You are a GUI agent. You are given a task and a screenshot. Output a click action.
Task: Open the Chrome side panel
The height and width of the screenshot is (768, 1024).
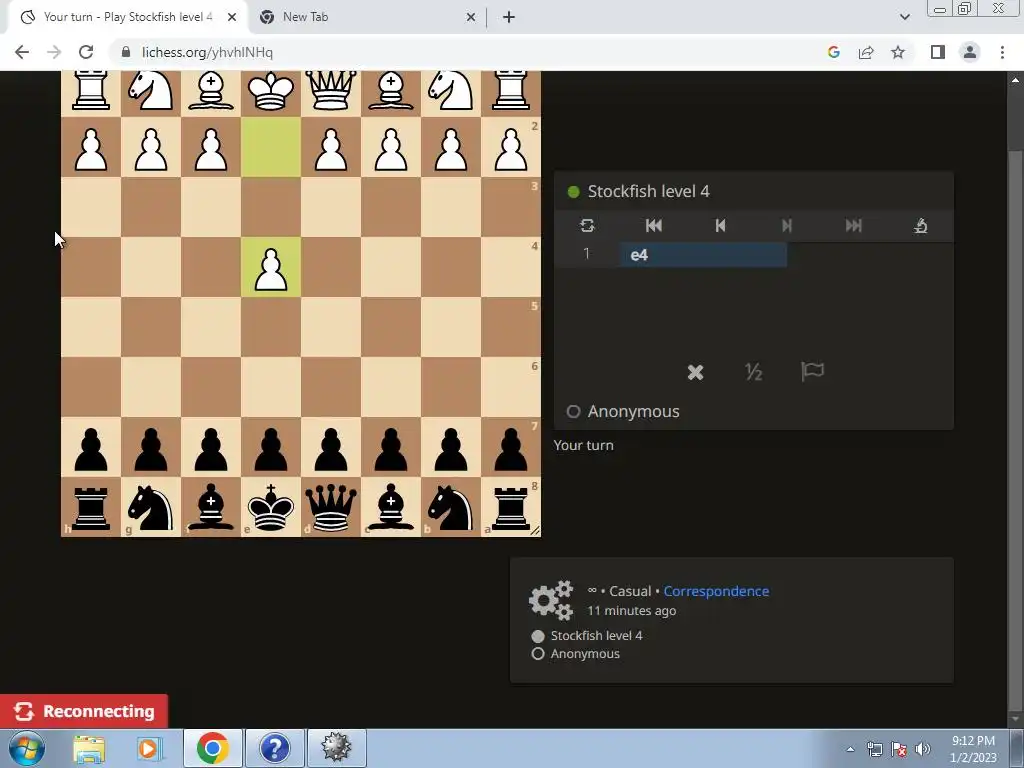[938, 52]
